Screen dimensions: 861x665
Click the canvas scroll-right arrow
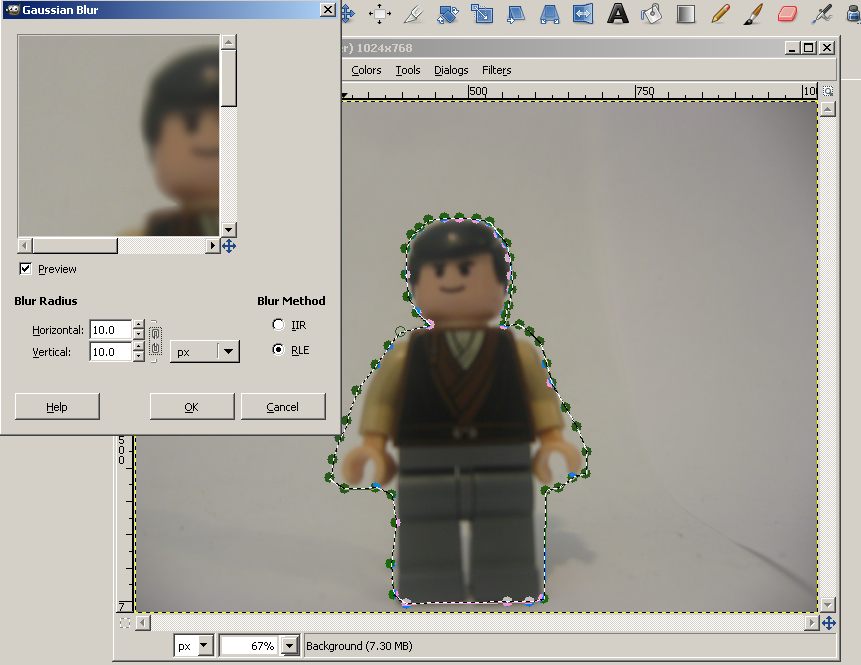click(812, 623)
